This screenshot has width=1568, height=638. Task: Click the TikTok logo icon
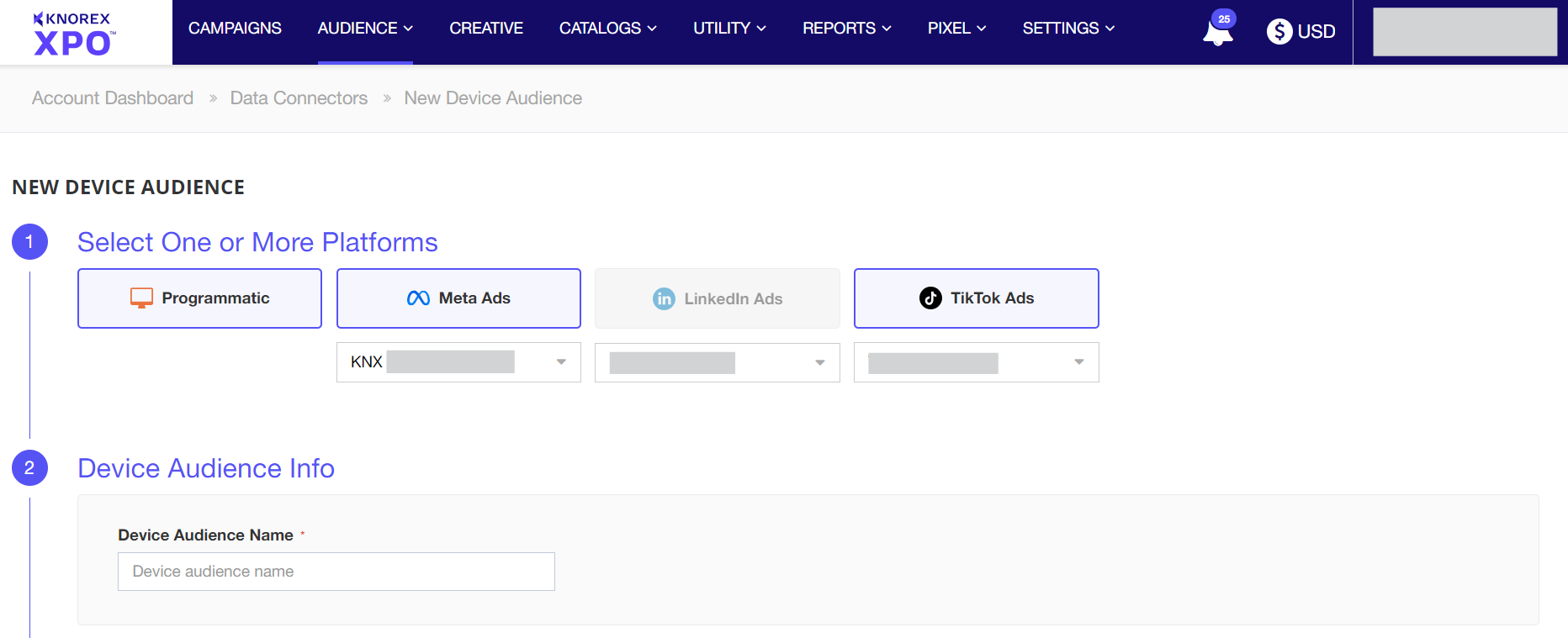pos(930,298)
